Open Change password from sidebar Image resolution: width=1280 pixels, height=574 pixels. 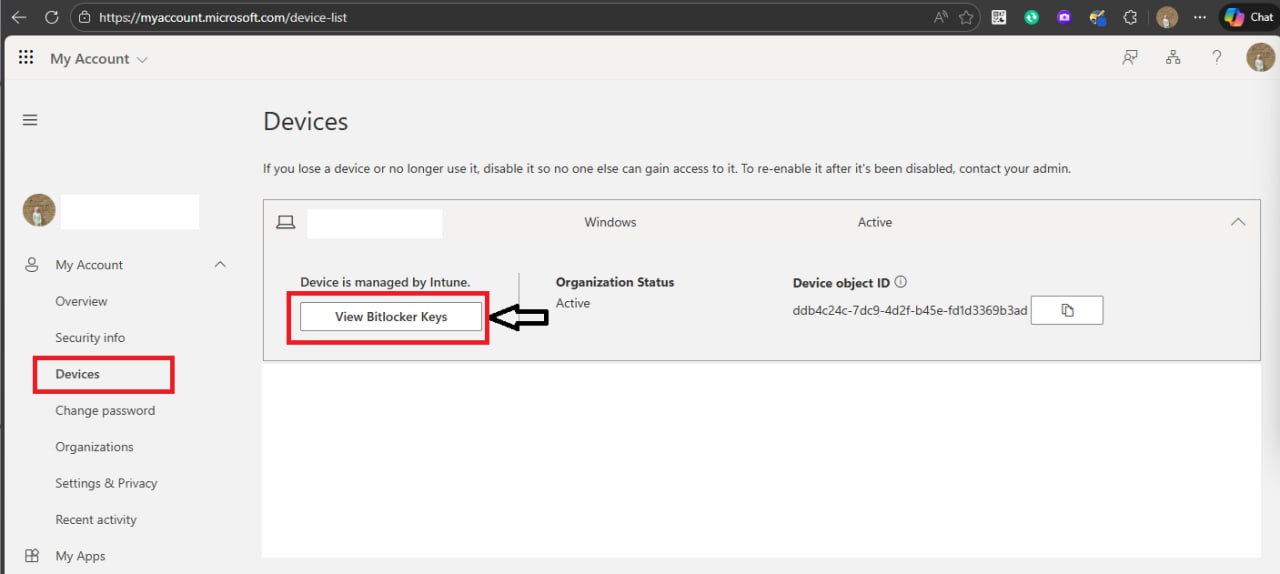(x=105, y=411)
